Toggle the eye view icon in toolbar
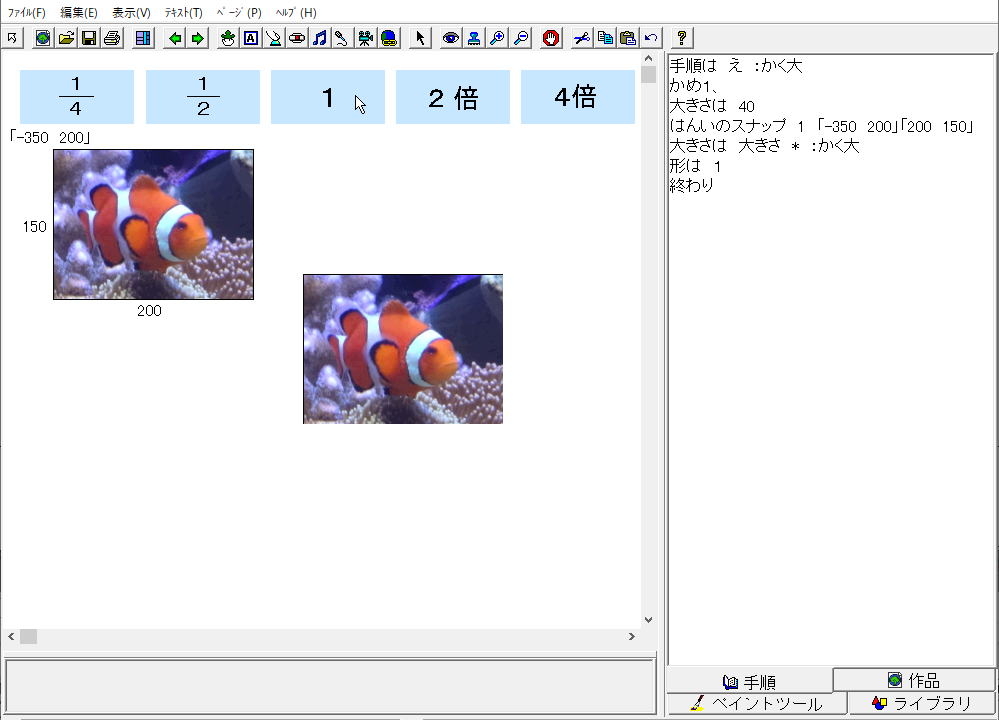This screenshot has height=720, width=999. coord(451,38)
